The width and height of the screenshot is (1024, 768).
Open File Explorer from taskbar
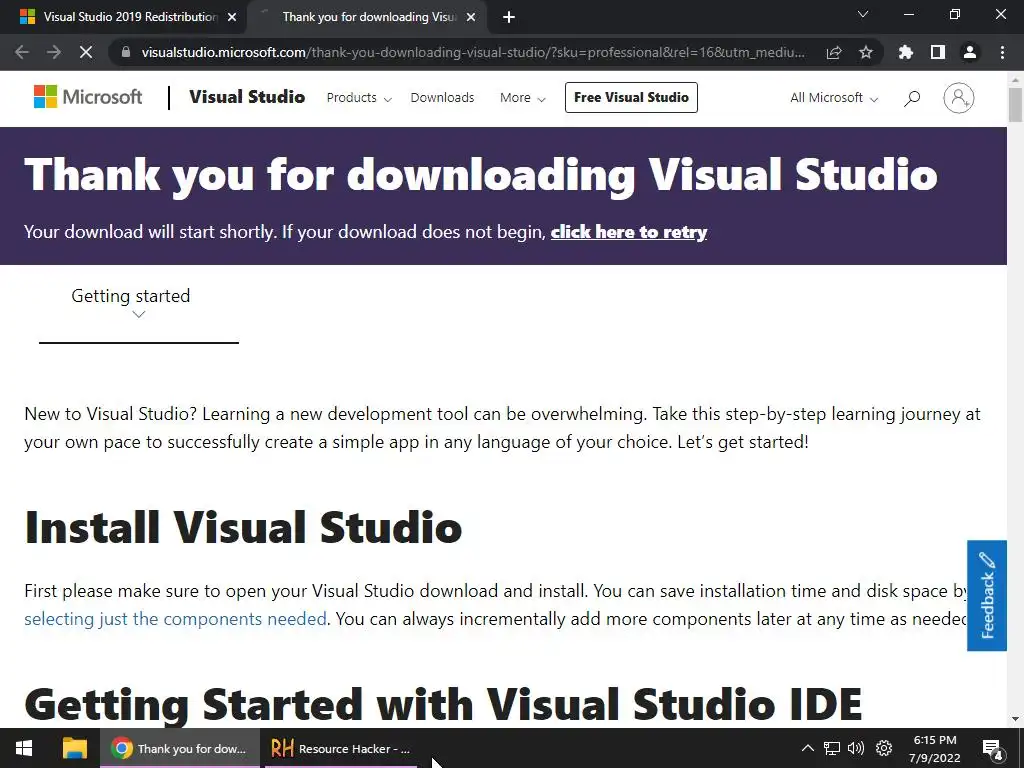[x=74, y=748]
